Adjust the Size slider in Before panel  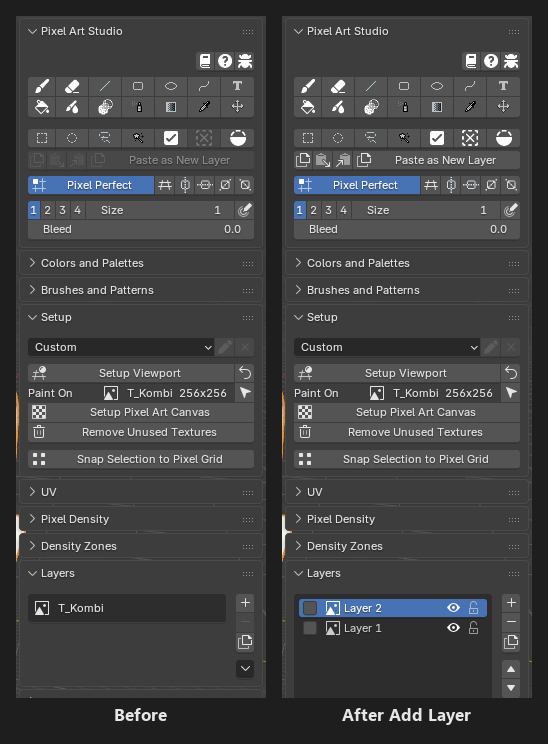159,210
